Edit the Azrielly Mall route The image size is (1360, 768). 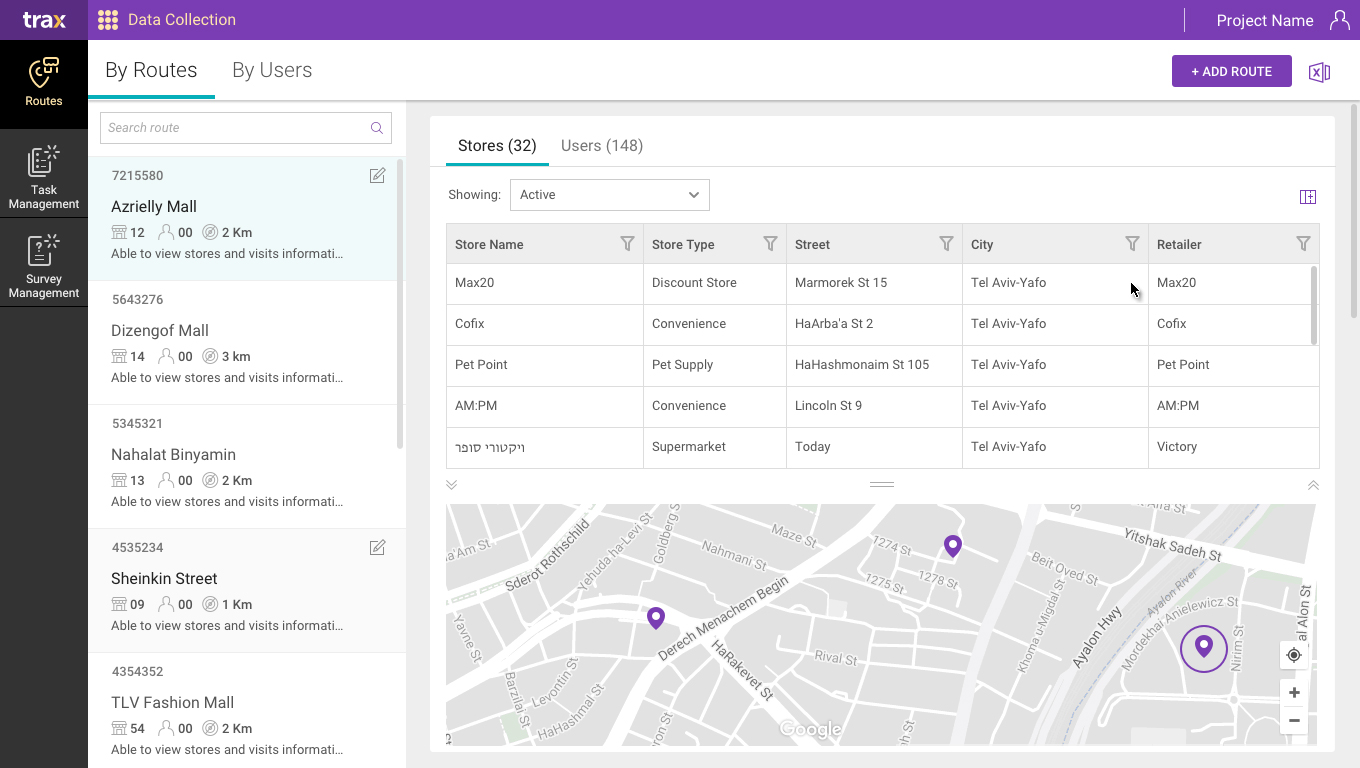tap(377, 176)
